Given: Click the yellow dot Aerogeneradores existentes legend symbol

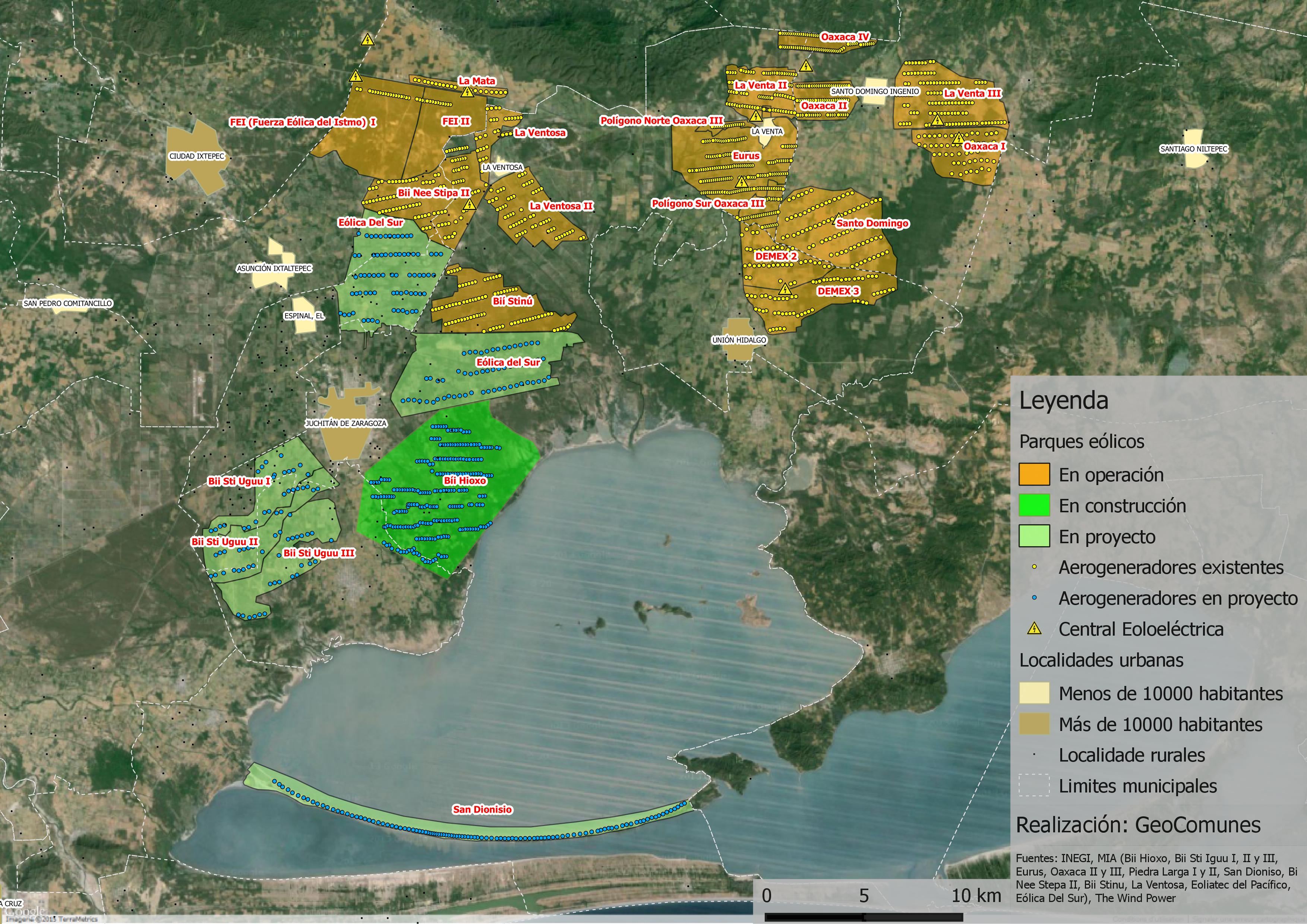Looking at the screenshot, I should pyautogui.click(x=1034, y=567).
